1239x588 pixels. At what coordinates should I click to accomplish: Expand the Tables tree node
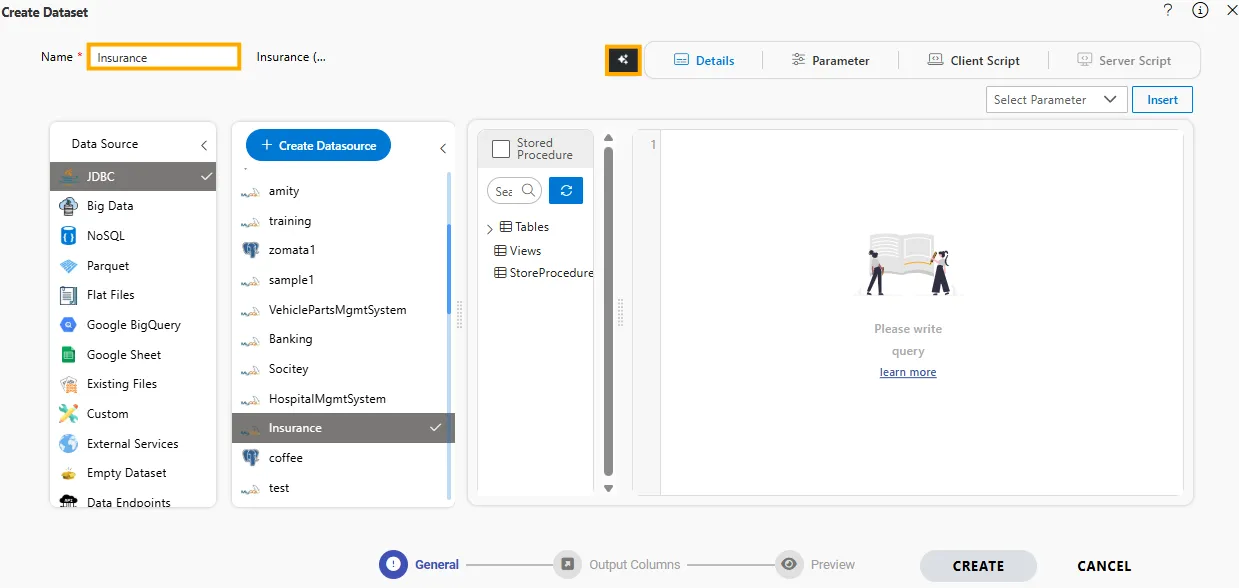(489, 229)
